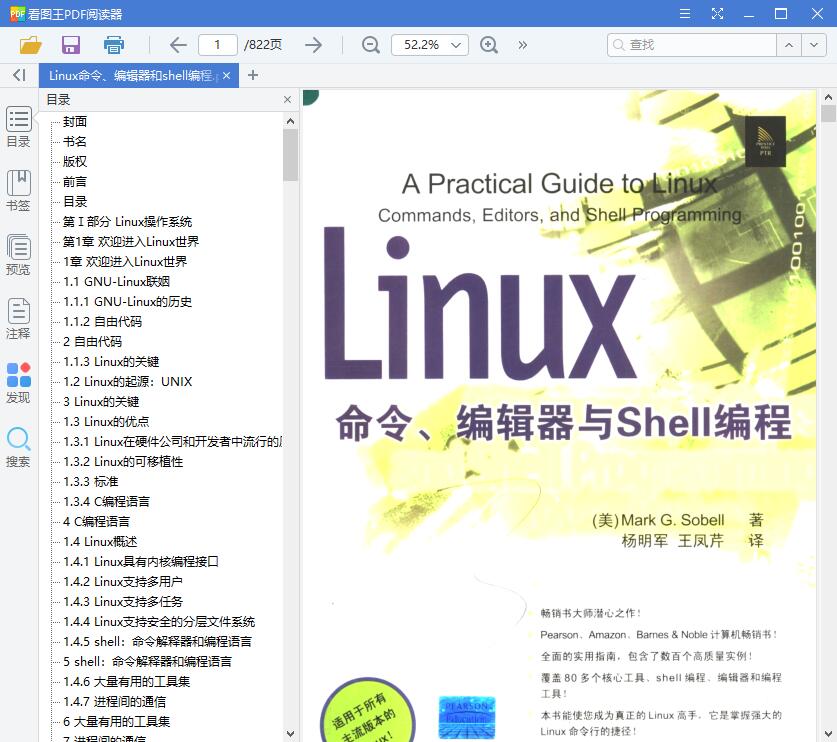Select 第1章 欢迎进入Linux世界 outline entry
The image size is (837, 742).
click(131, 242)
